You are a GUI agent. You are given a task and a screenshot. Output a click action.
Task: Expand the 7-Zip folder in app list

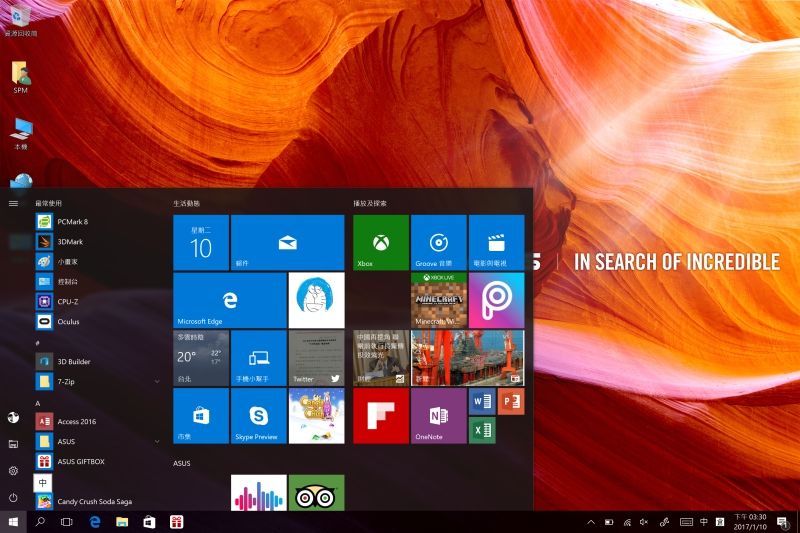coord(157,381)
